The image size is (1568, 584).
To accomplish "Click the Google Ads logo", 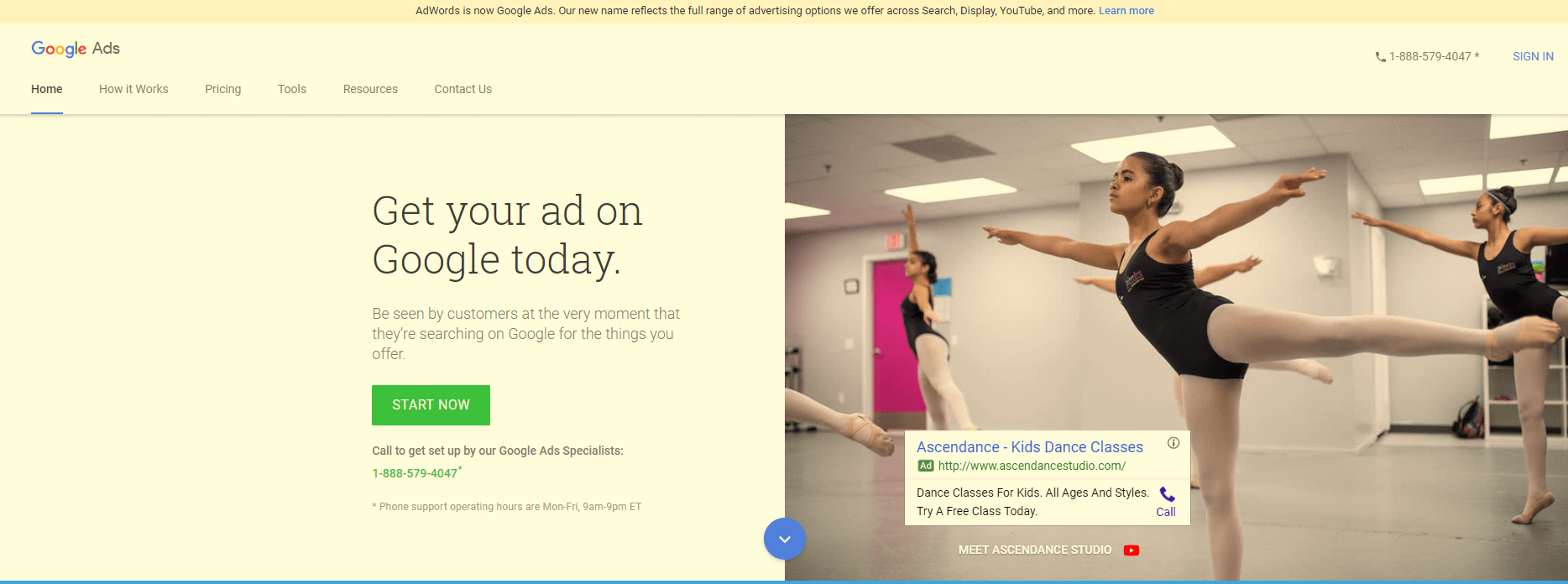I will (76, 49).
